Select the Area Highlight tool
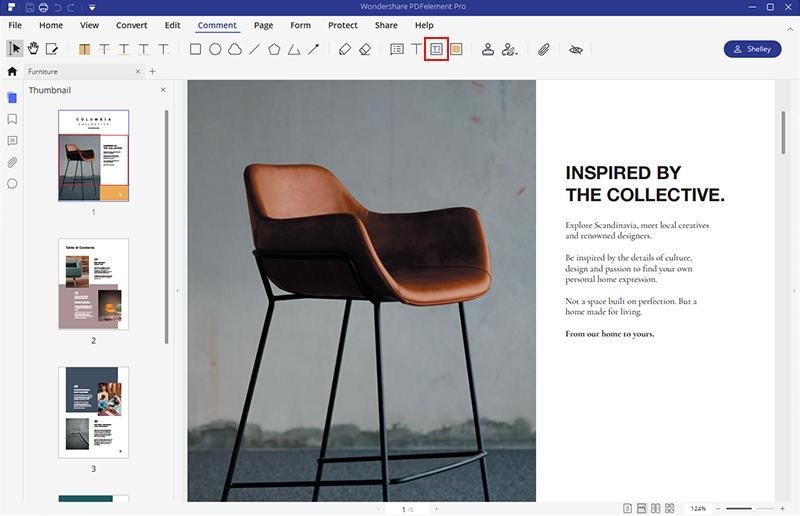The image size is (800, 516). 457,49
